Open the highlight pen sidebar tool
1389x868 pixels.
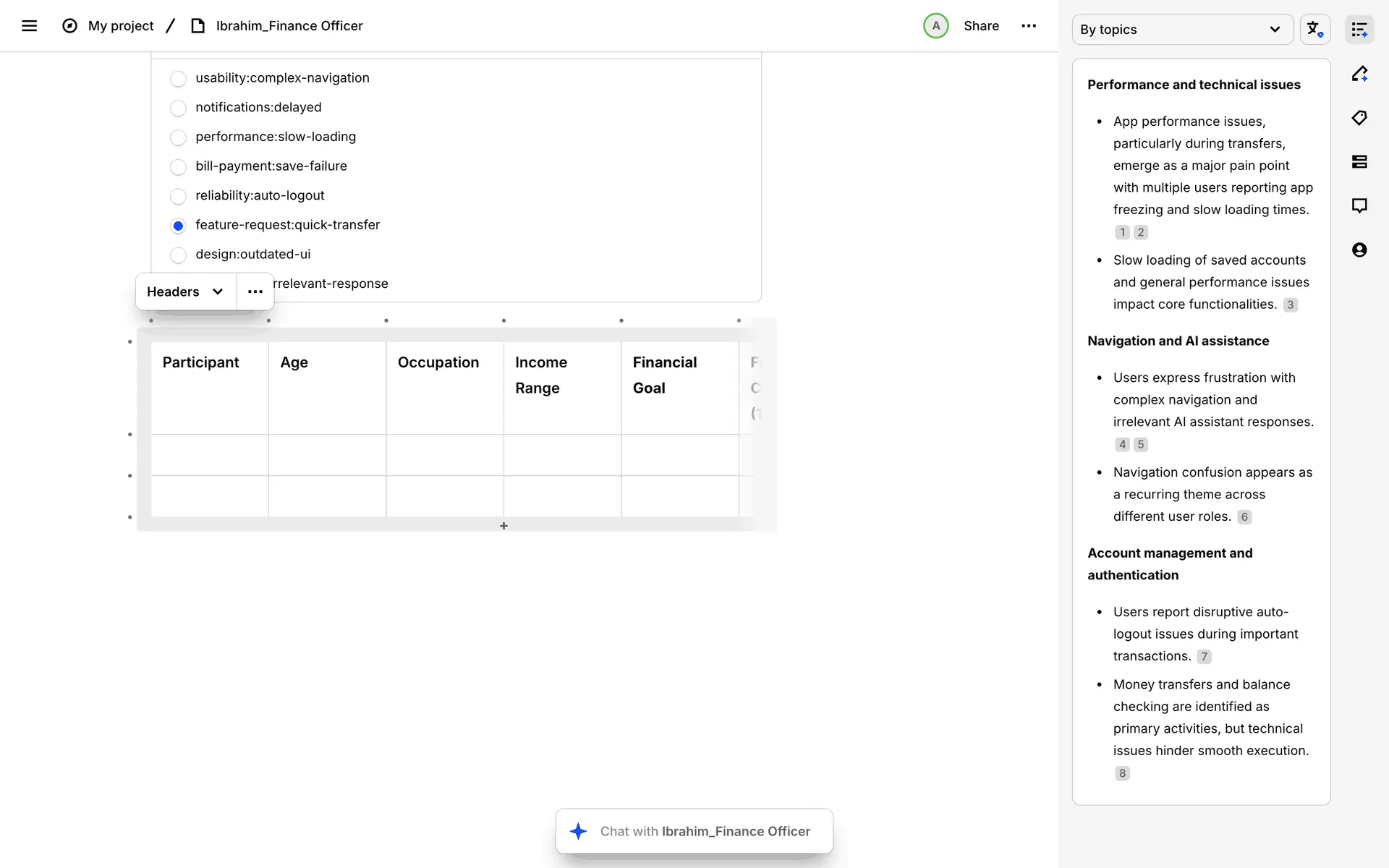(1359, 74)
